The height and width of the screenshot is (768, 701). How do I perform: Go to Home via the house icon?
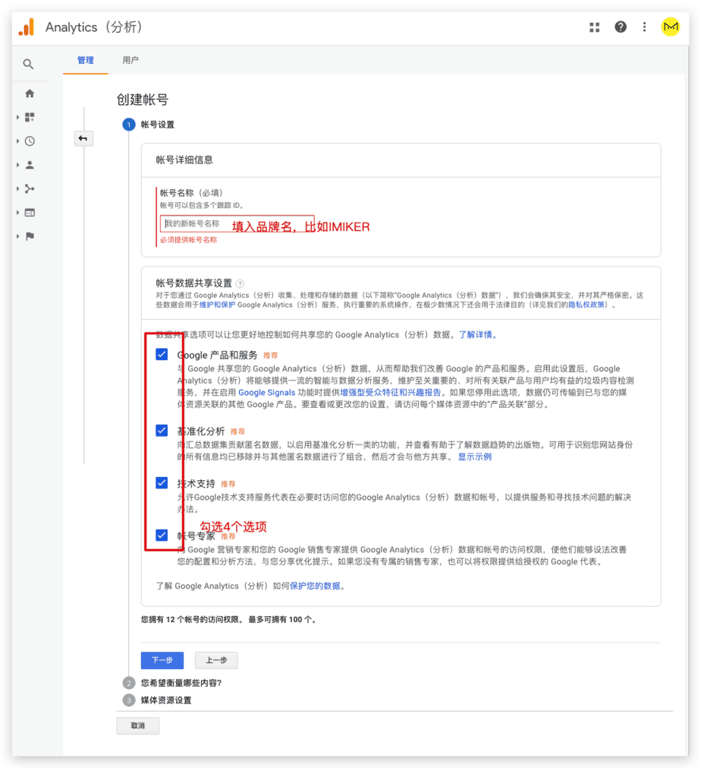[x=30, y=93]
